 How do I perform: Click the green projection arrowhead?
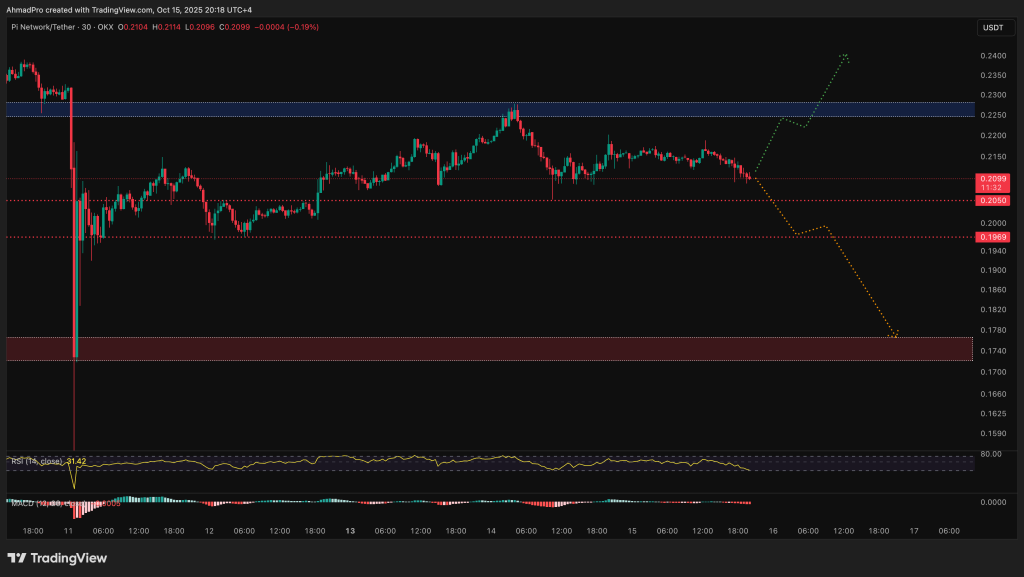(846, 55)
